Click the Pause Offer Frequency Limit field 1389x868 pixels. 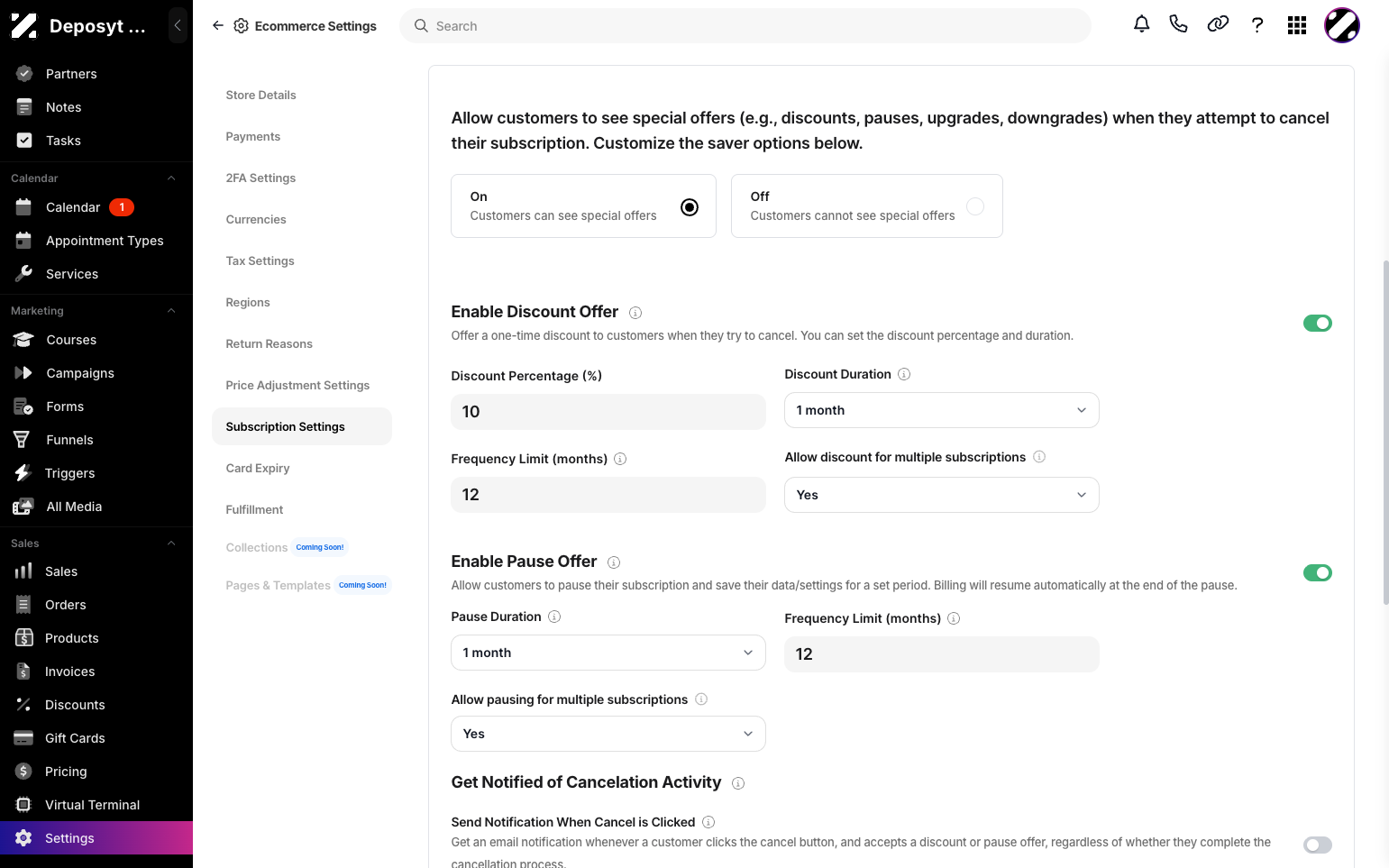[941, 654]
